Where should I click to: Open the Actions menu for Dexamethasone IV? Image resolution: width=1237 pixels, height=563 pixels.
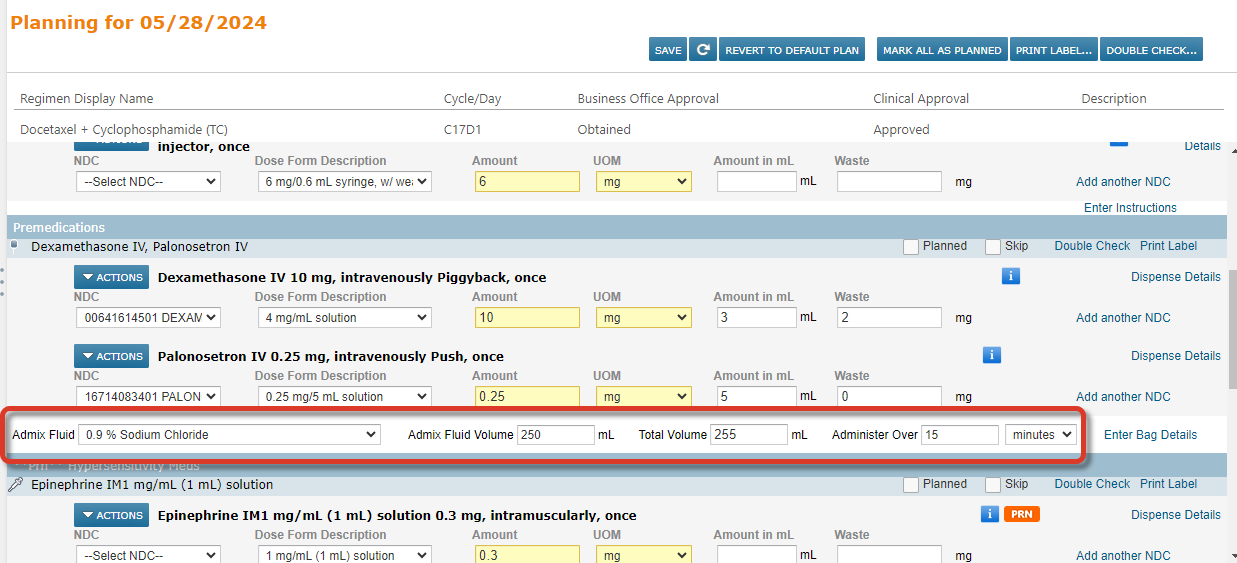111,277
